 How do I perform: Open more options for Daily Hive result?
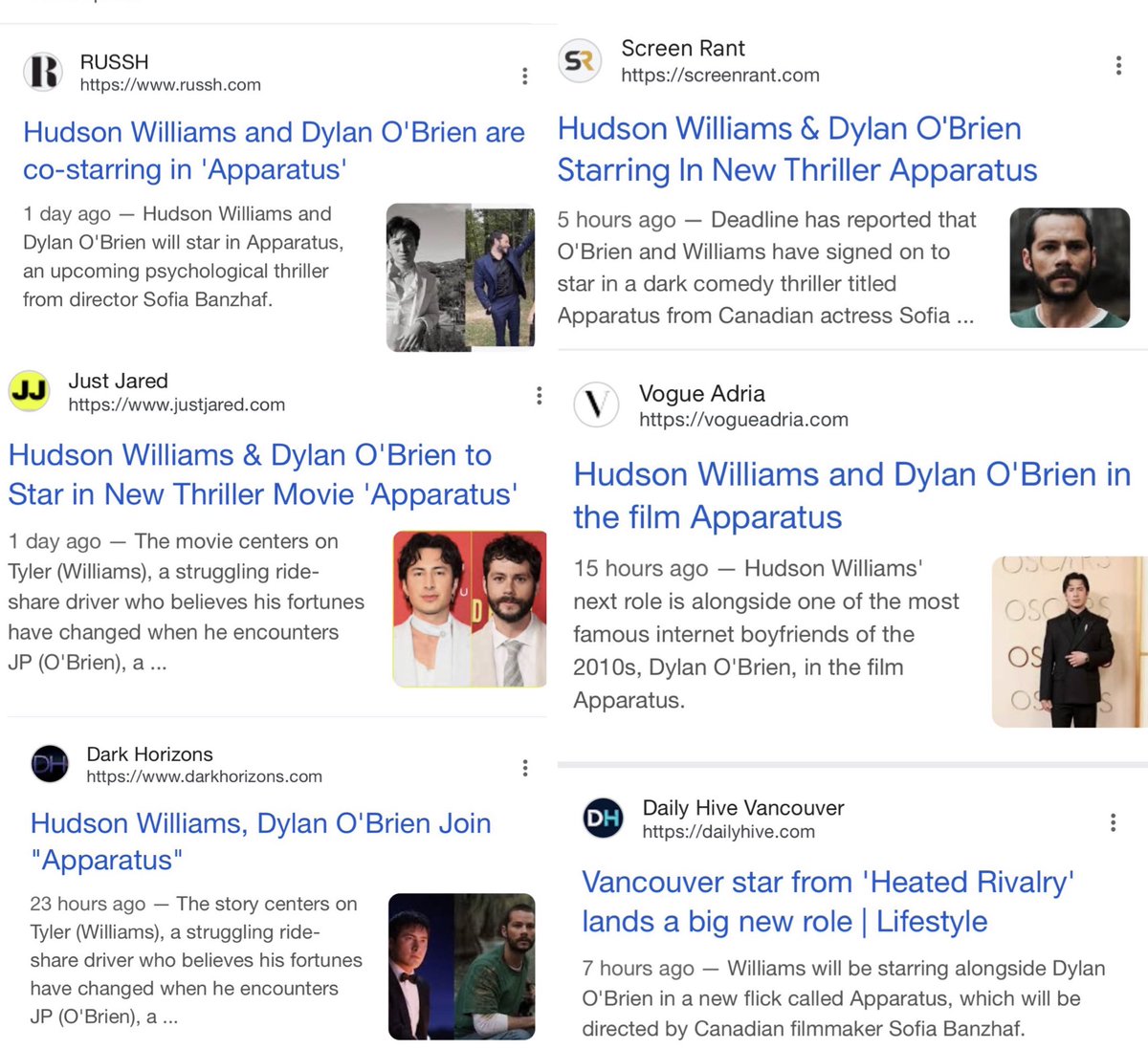click(1113, 822)
